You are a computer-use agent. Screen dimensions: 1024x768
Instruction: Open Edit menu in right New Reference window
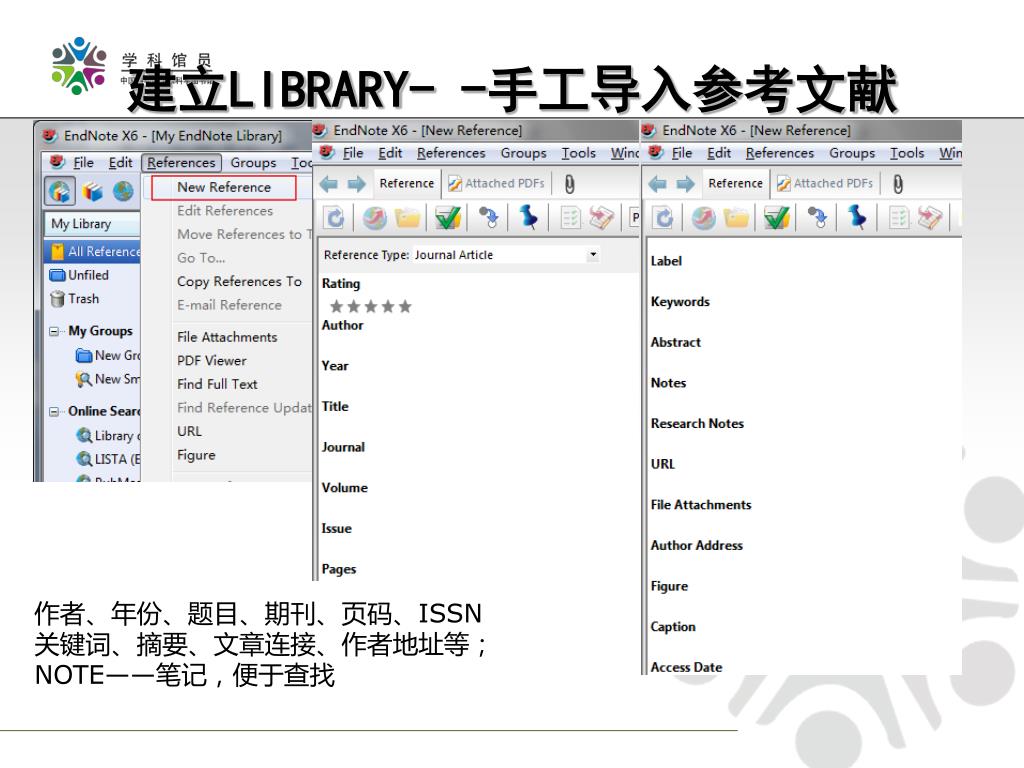[x=718, y=153]
